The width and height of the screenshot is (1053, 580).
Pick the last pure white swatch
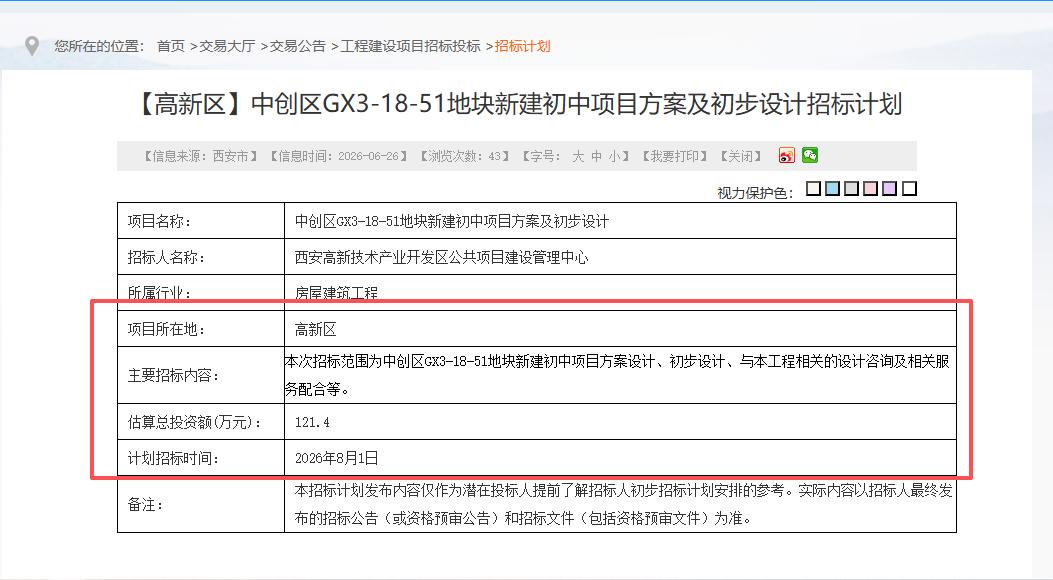click(909, 188)
